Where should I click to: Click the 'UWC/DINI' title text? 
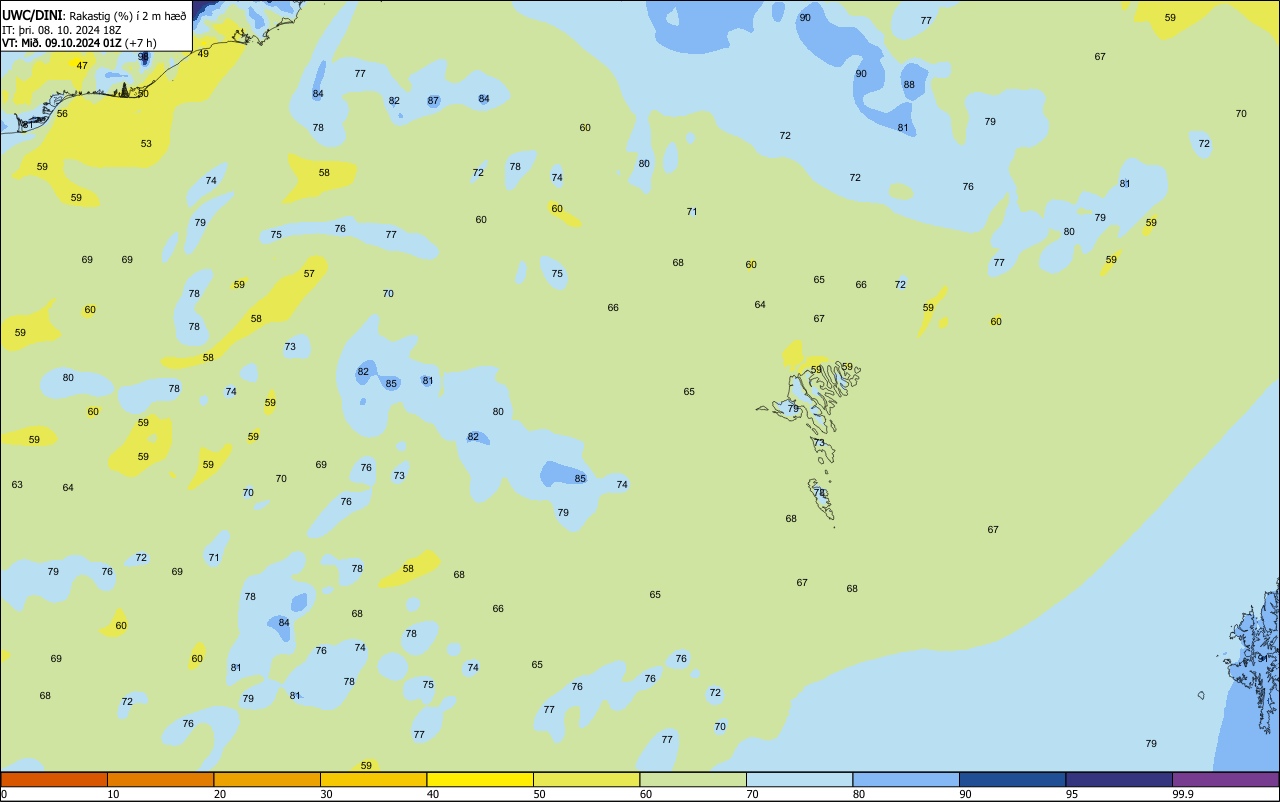(x=32, y=15)
